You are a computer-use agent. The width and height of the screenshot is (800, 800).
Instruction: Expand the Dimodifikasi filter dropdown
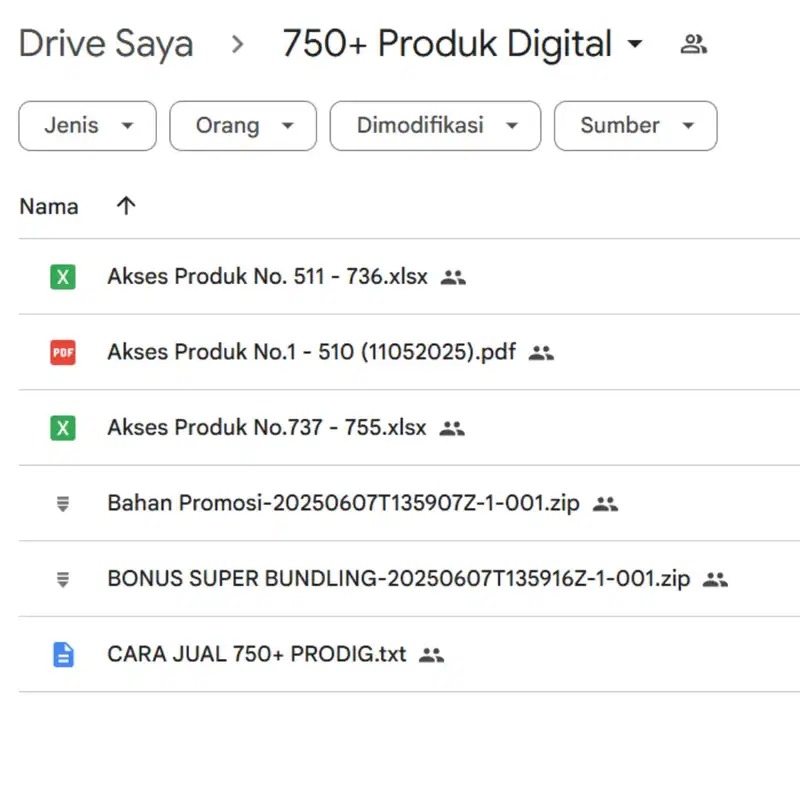click(435, 126)
